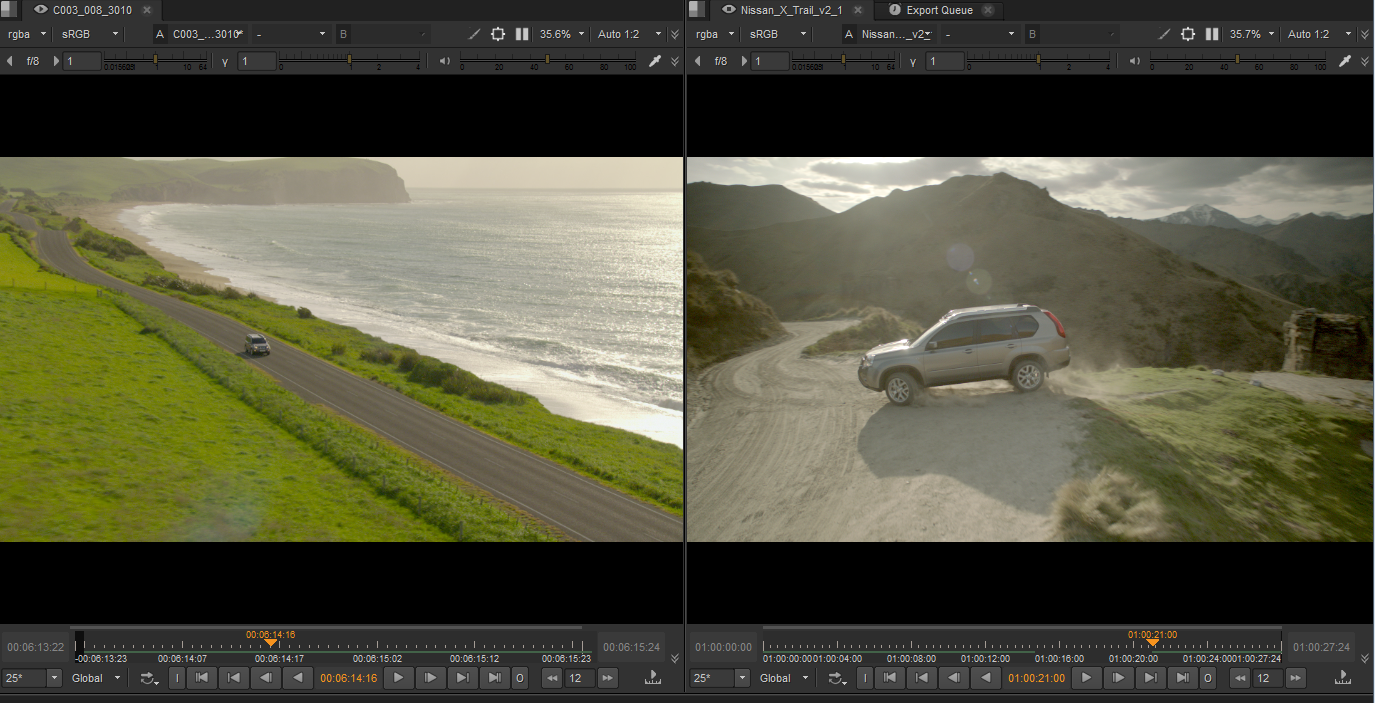
Task: Click the gain value field in right viewer
Action: click(770, 61)
